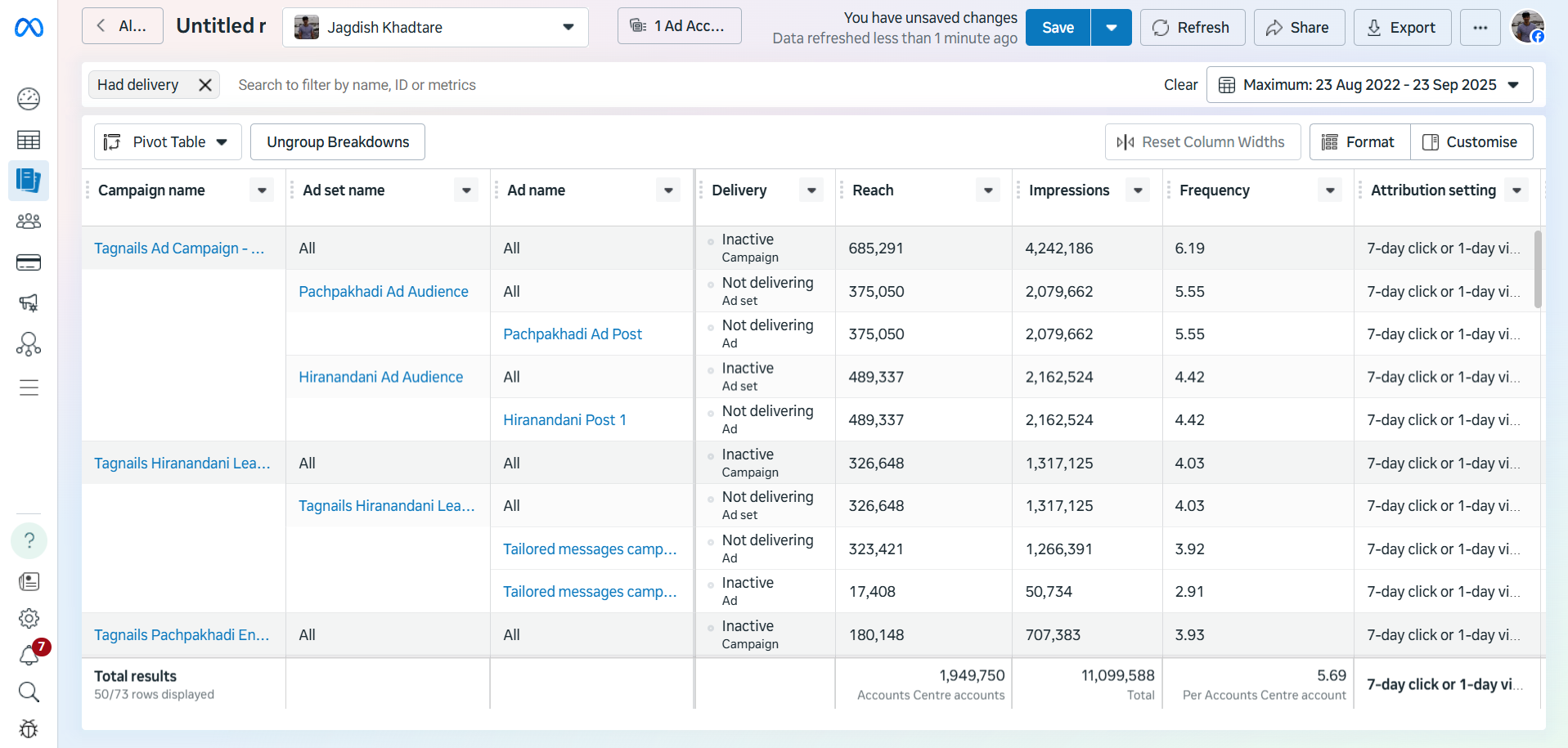The height and width of the screenshot is (748, 1568).
Task: Click the Meta logo icon
Action: 29,28
